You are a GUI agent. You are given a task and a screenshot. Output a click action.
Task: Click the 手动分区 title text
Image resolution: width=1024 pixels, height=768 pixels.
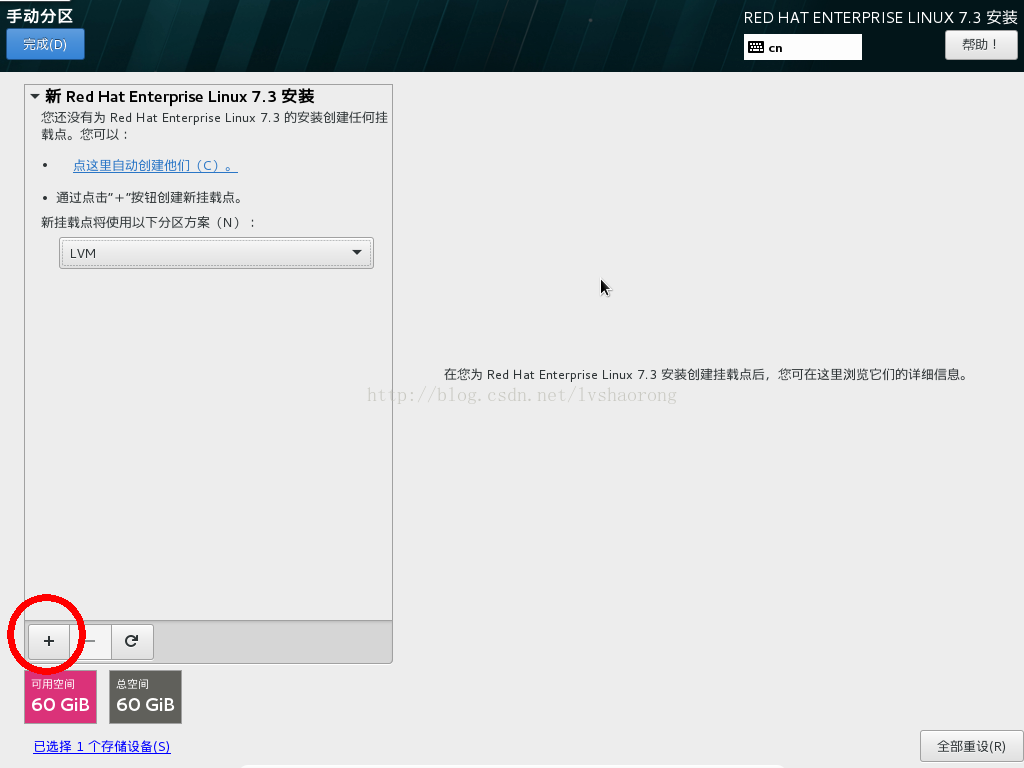[x=39, y=16]
